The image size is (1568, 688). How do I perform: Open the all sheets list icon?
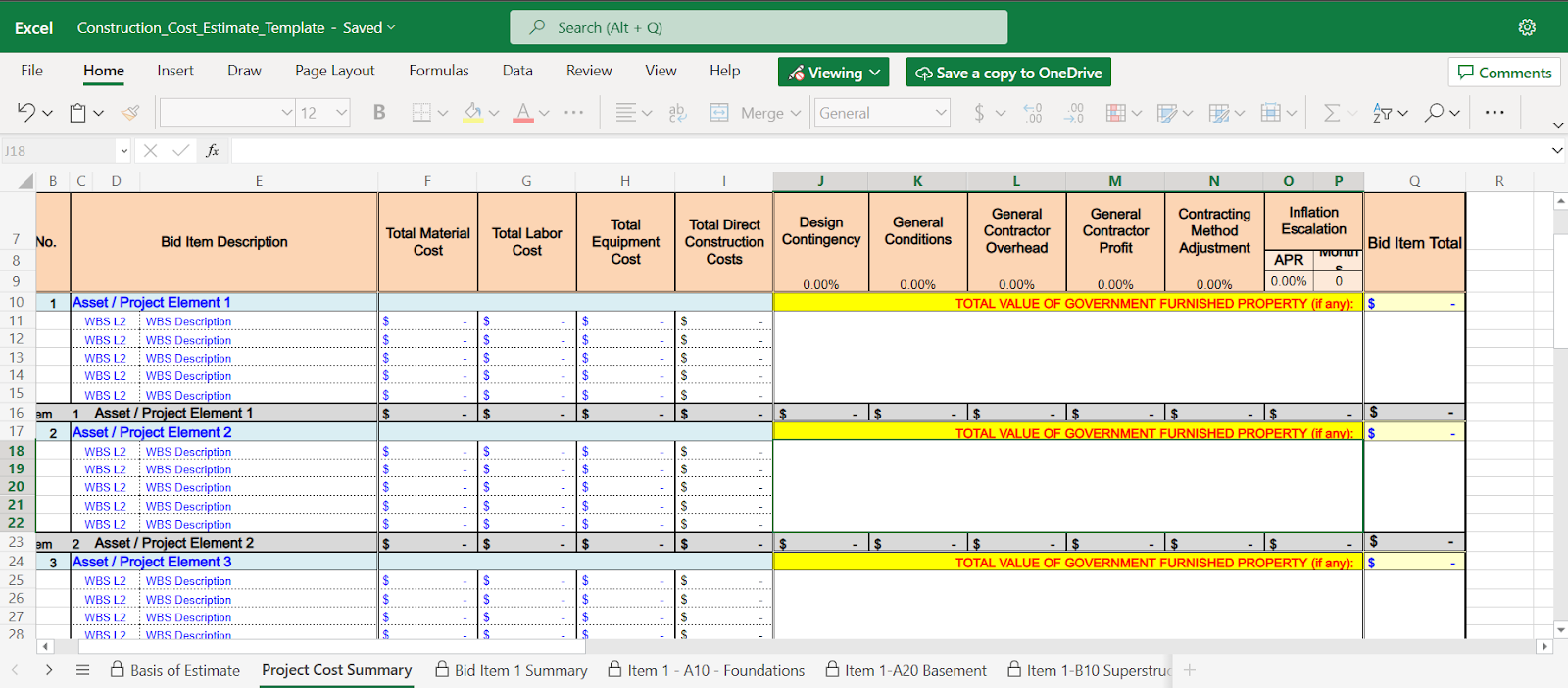coord(82,670)
